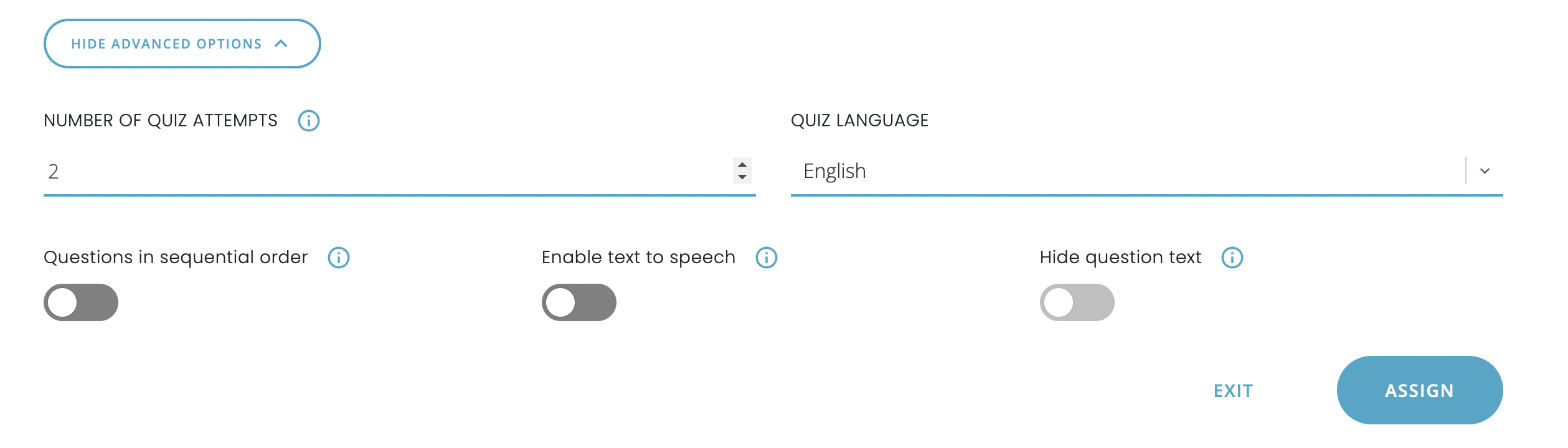Image resolution: width=1568 pixels, height=448 pixels.
Task: Click the Exit link
Action: point(1233,391)
